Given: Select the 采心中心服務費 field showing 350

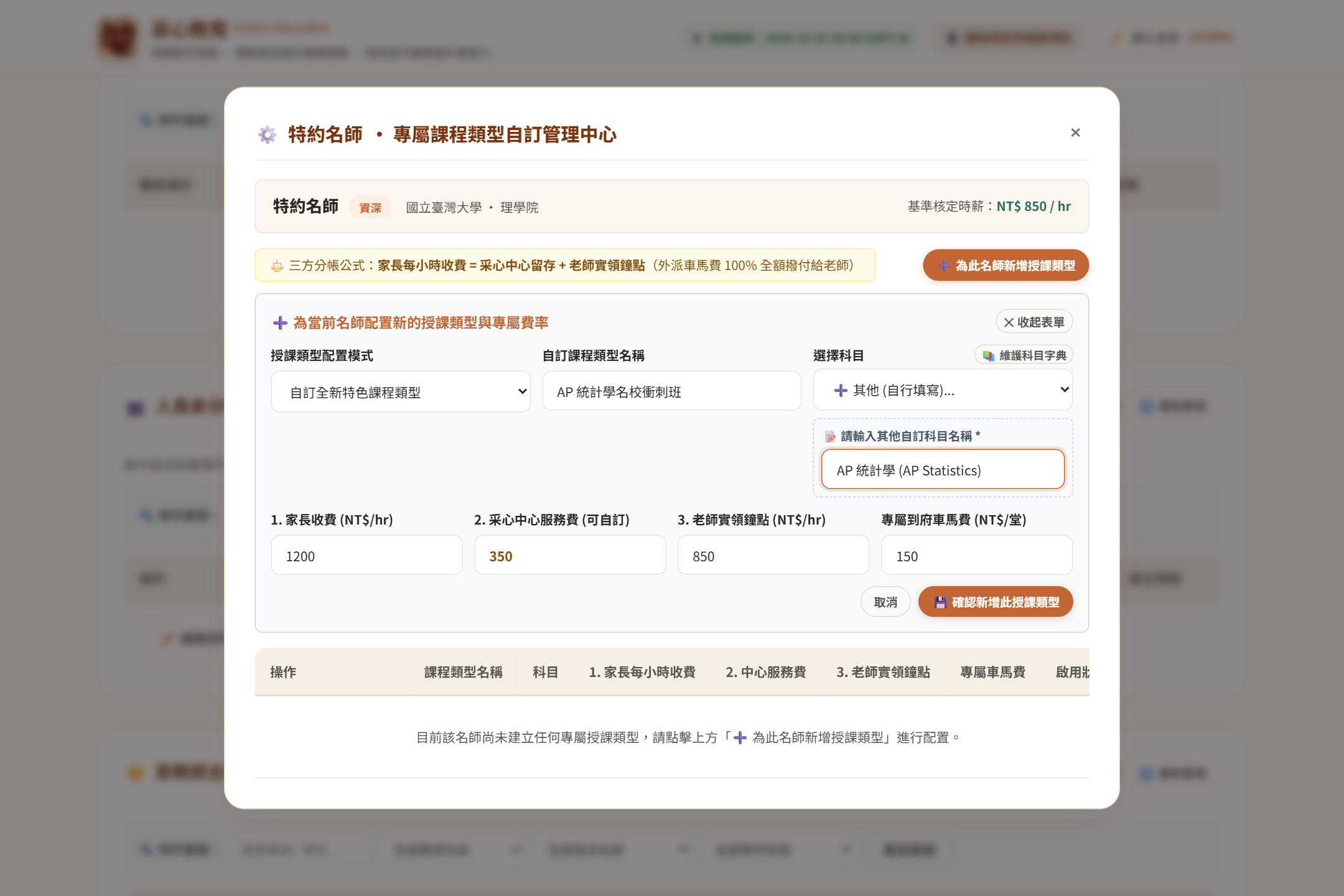Looking at the screenshot, I should coord(570,556).
